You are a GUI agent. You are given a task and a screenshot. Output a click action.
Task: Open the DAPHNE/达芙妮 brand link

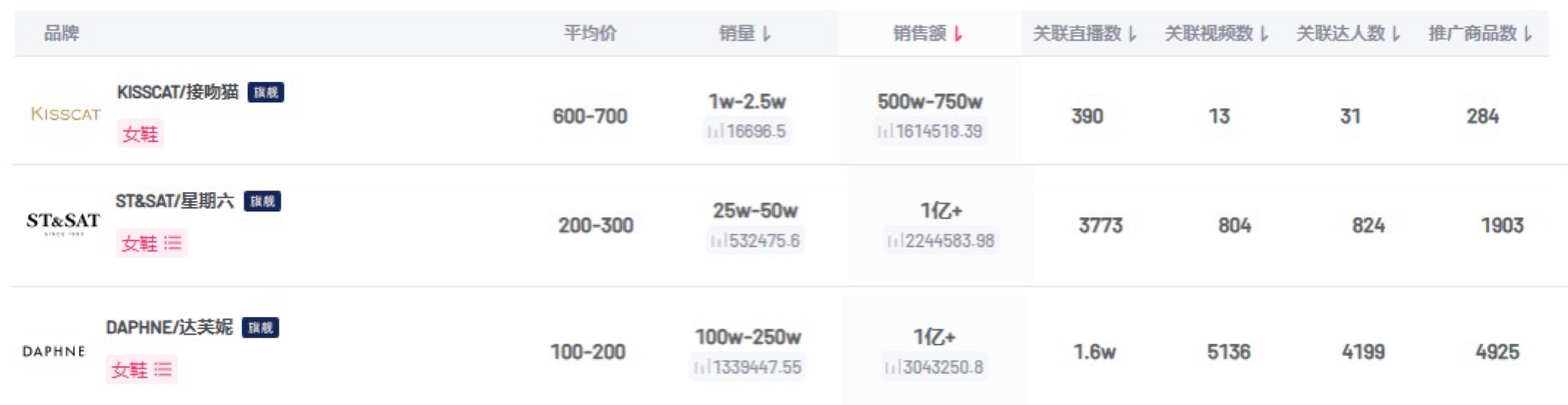(169, 328)
